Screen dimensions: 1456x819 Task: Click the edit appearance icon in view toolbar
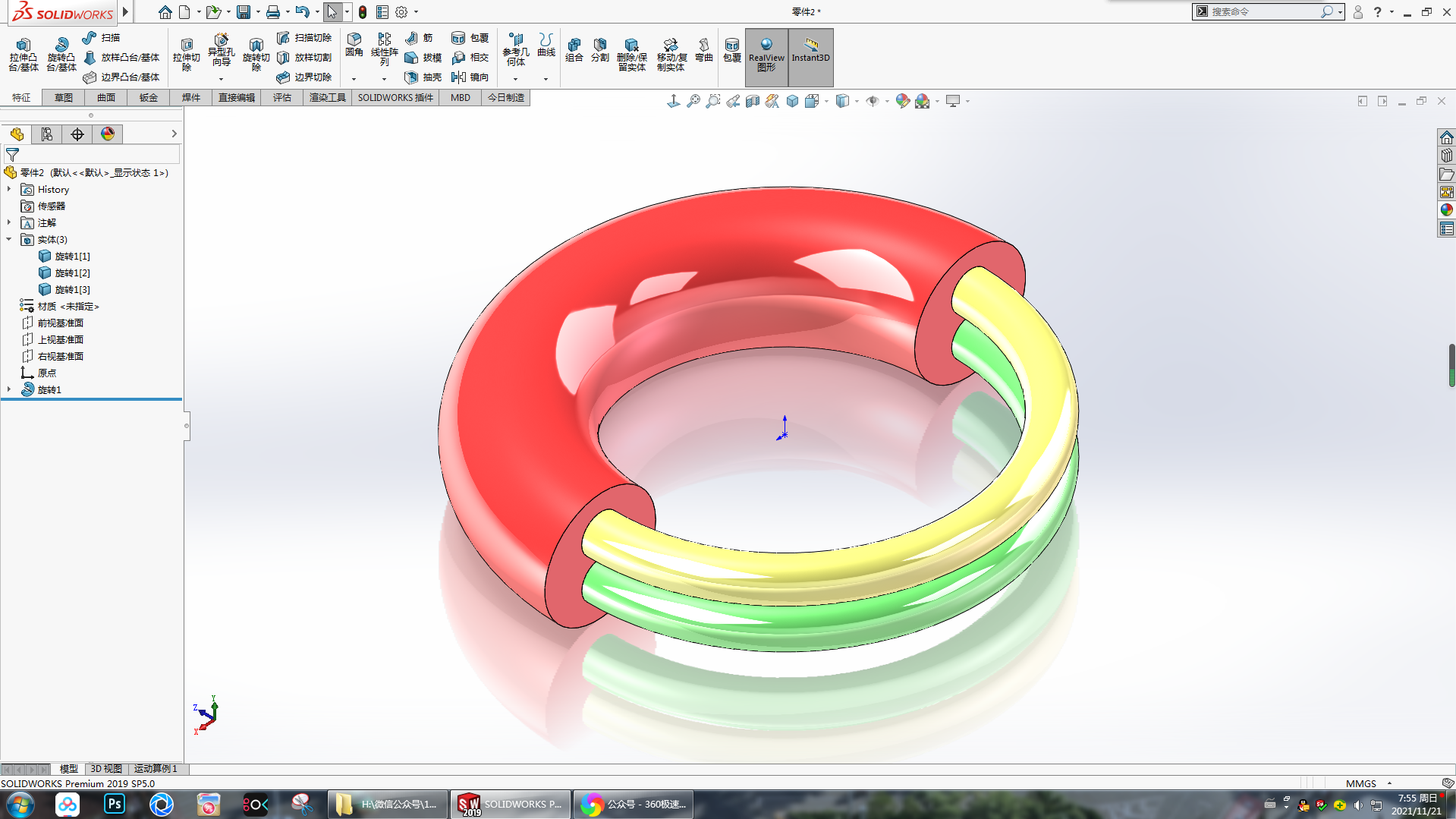click(x=902, y=101)
